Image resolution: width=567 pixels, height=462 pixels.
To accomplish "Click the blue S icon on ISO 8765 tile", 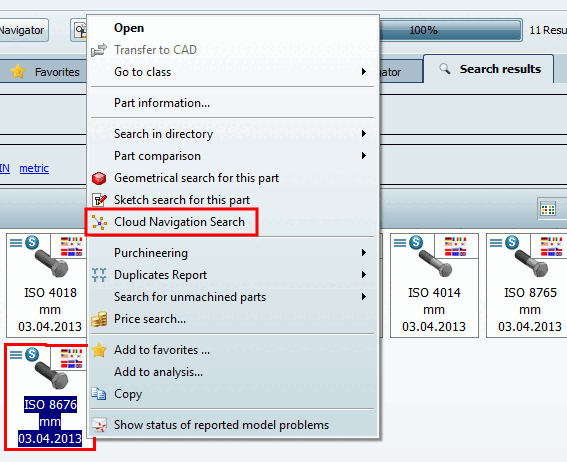I will [x=512, y=242].
